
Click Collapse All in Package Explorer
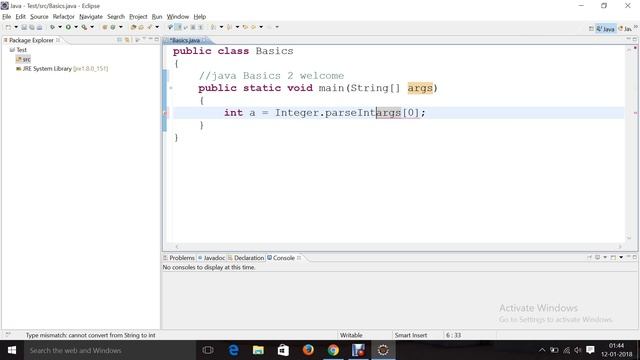pyautogui.click(x=119, y=40)
